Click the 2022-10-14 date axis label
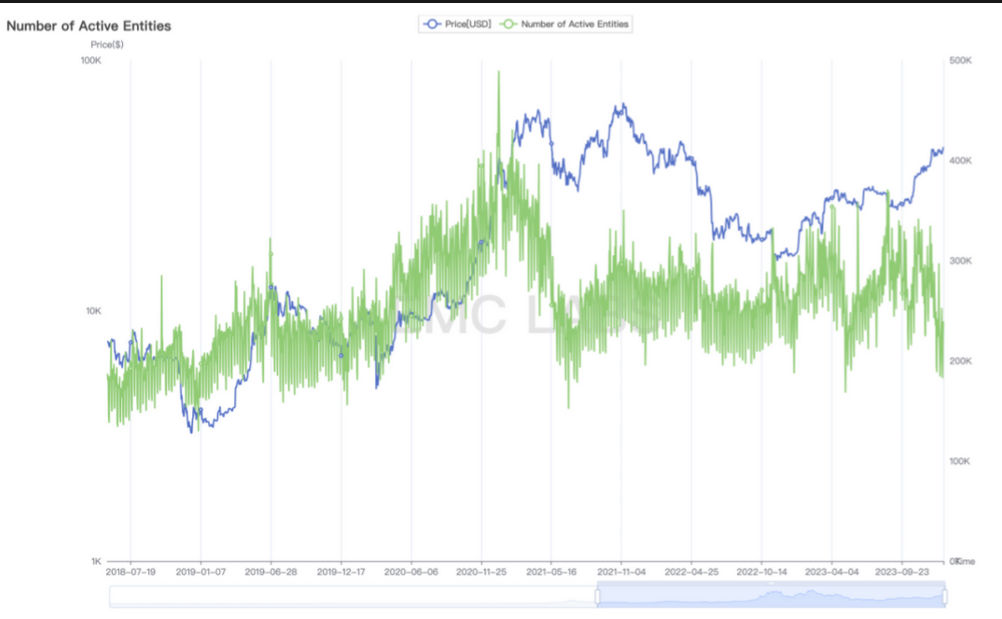The image size is (1002, 619). pyautogui.click(x=762, y=573)
